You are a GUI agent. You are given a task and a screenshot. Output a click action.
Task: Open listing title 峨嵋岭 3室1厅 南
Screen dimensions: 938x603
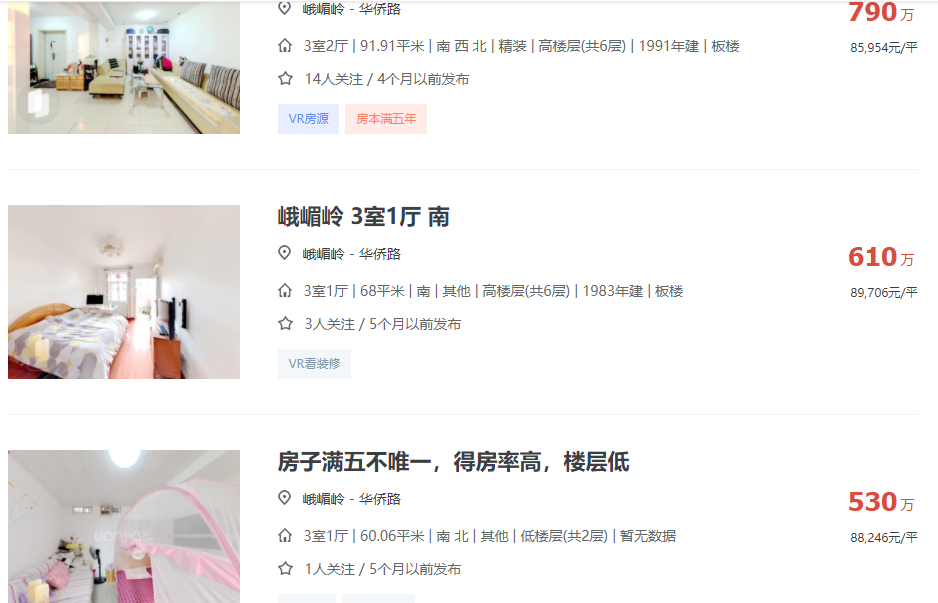(364, 217)
